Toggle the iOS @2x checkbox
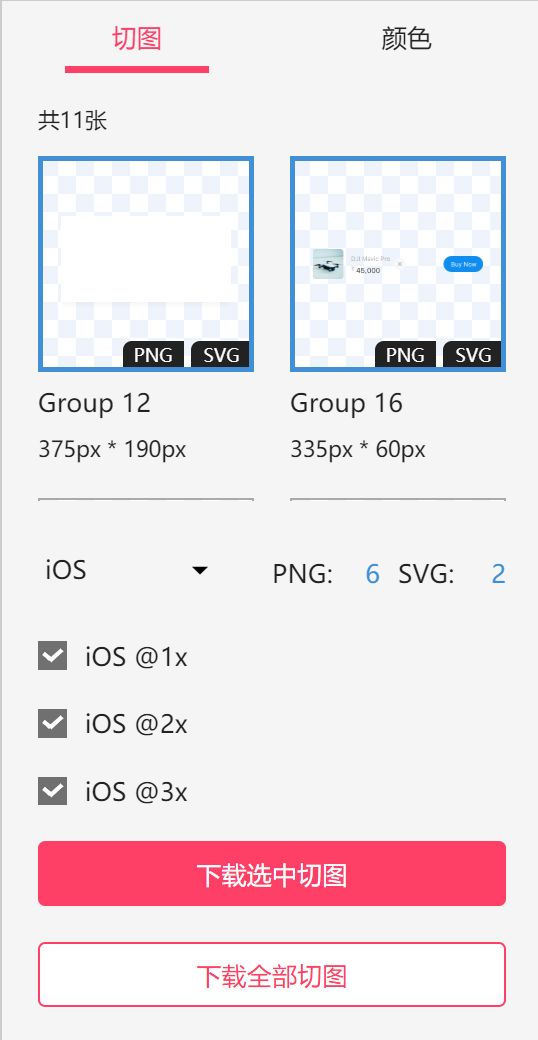Screen dimensions: 538x1040 click(52, 723)
